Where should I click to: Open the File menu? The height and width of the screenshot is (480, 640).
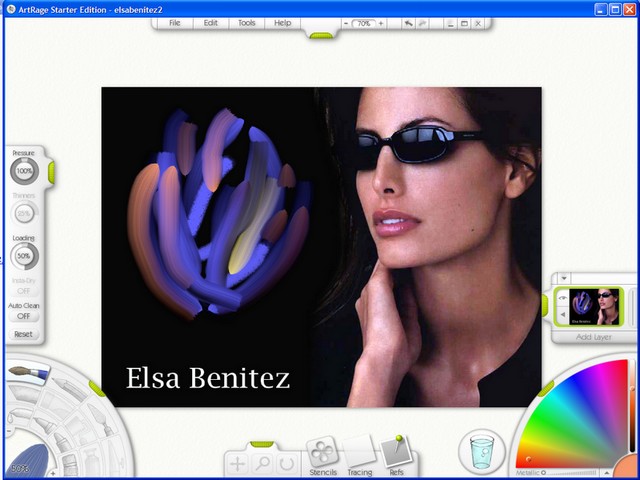(175, 23)
